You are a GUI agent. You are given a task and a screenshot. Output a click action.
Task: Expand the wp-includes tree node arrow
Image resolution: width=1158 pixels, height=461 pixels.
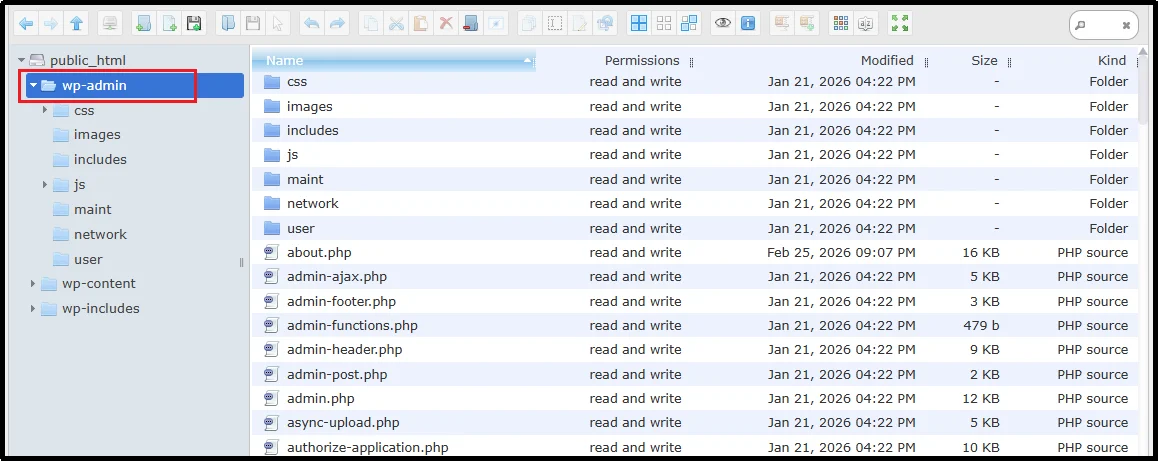coord(33,308)
